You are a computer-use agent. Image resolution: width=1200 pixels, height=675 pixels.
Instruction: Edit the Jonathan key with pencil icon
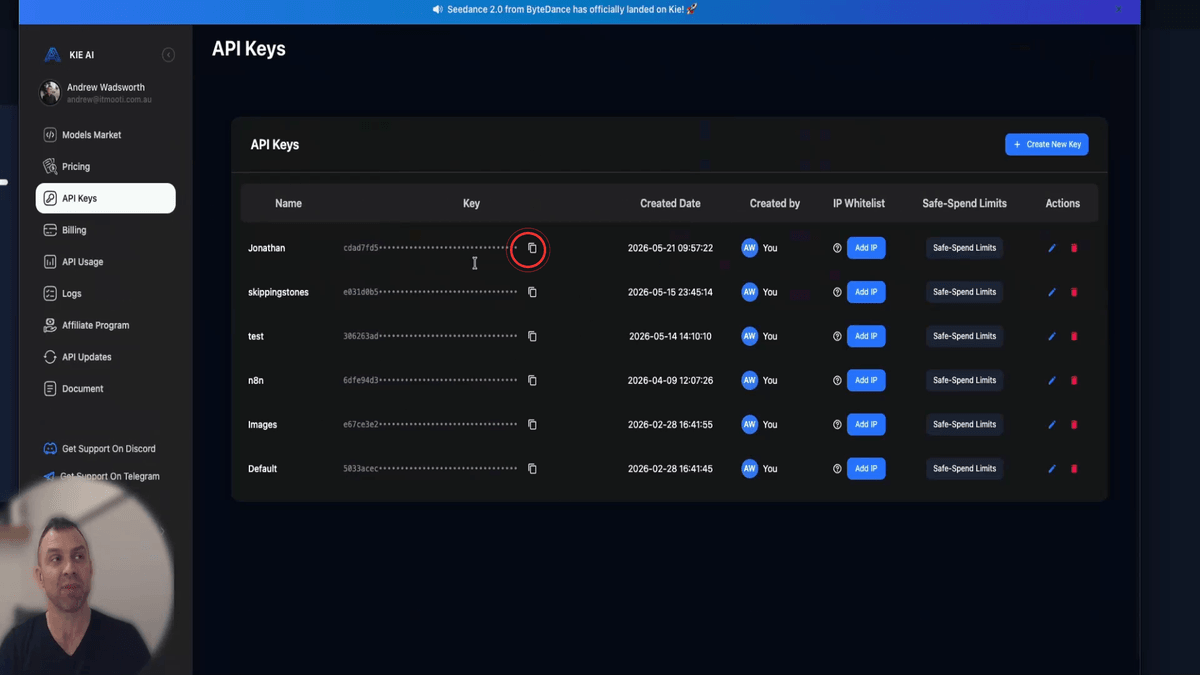tap(1052, 248)
